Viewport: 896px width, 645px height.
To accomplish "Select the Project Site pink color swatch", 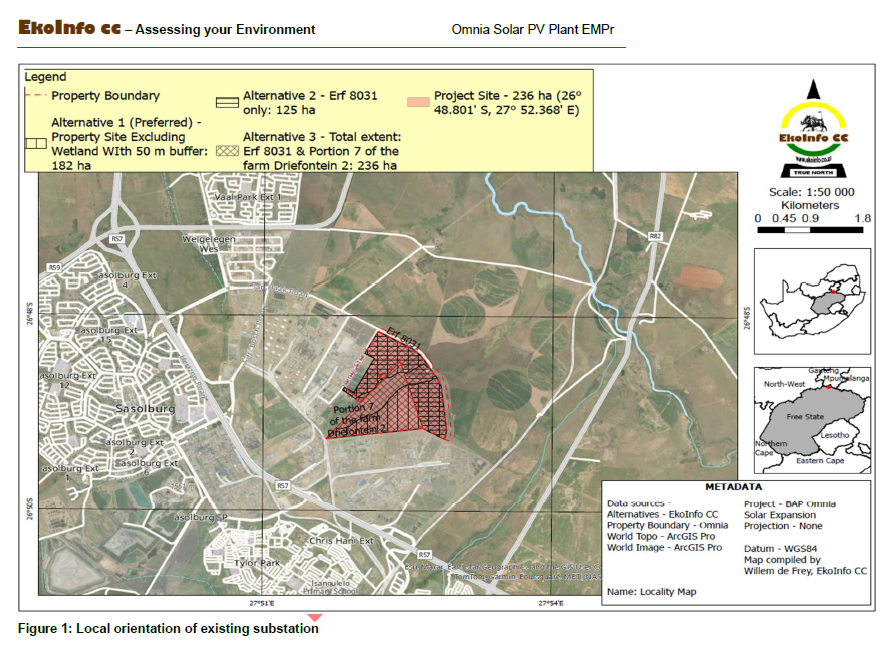I will click(418, 102).
